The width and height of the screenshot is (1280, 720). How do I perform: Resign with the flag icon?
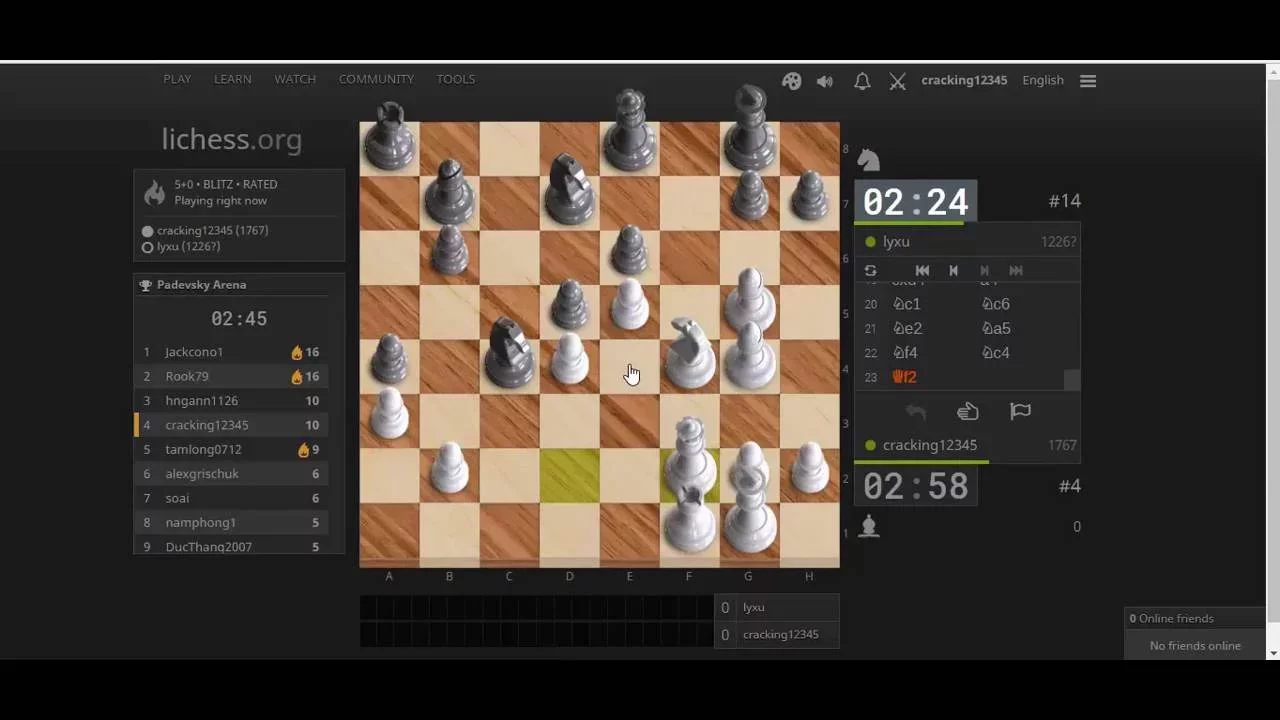1020,411
